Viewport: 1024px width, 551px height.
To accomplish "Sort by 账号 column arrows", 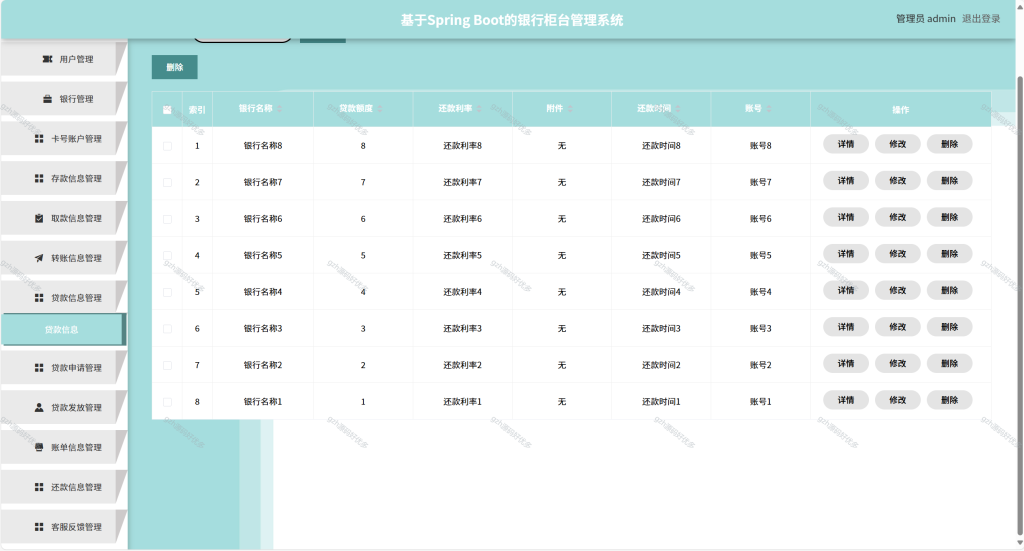I will click(x=769, y=109).
